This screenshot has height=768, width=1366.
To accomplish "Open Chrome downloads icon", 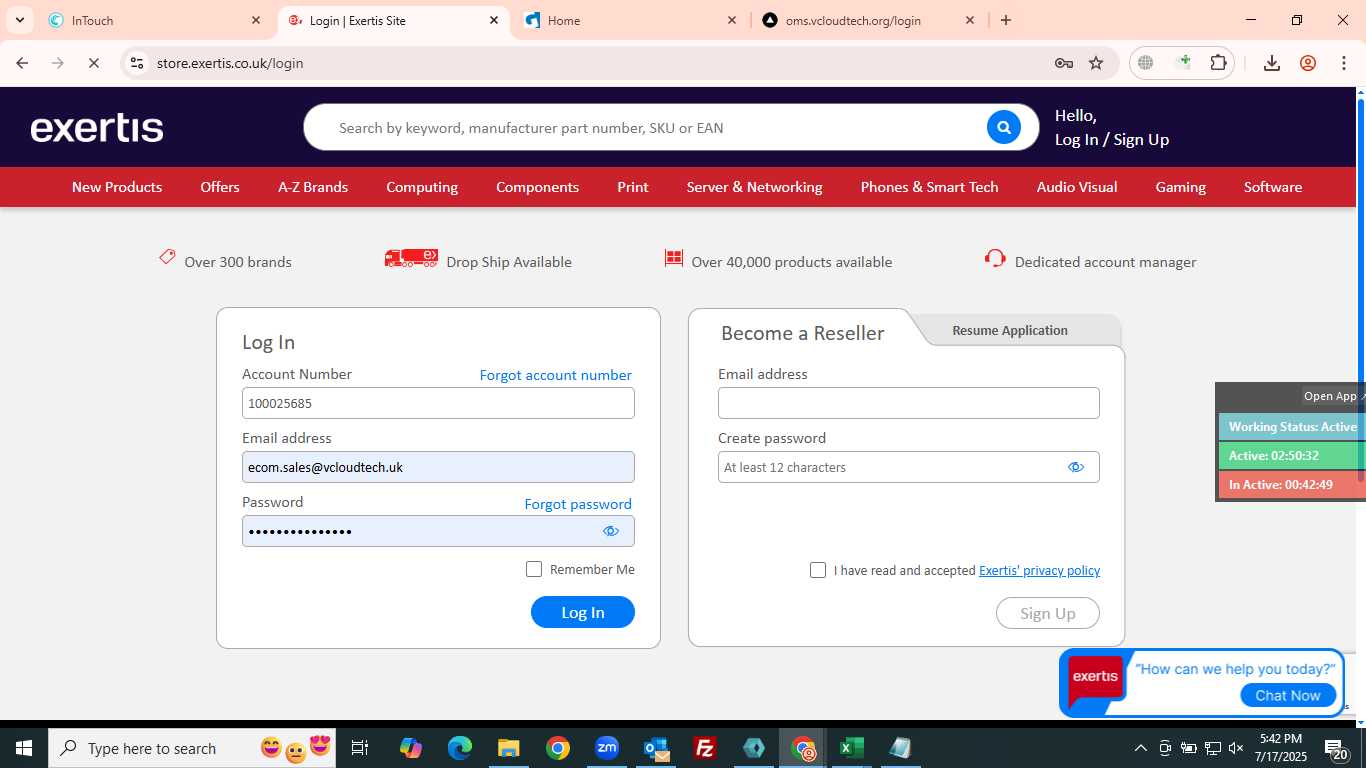I will 1272,63.
